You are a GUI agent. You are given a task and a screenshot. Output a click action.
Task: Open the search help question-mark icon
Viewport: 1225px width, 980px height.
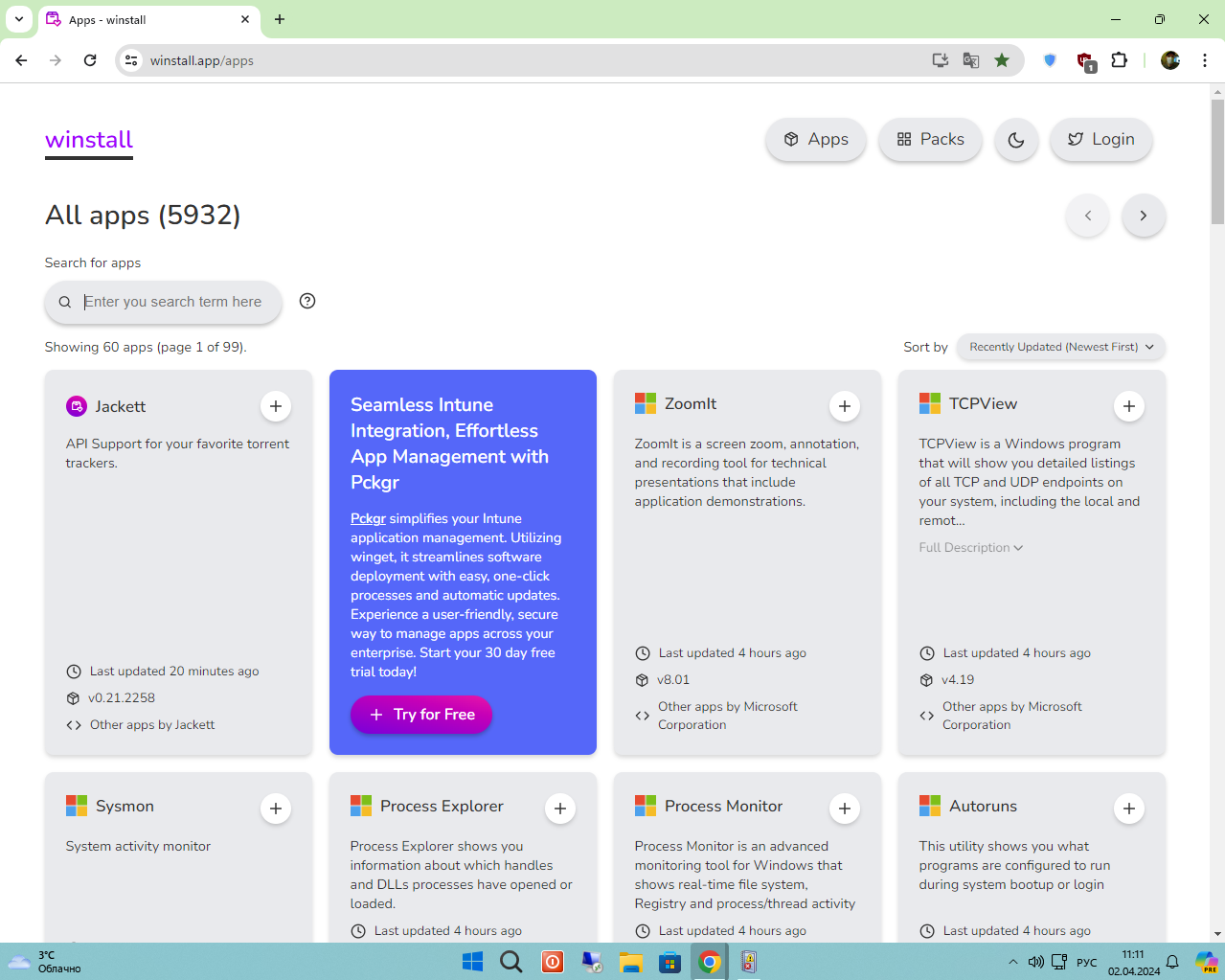coord(307,301)
